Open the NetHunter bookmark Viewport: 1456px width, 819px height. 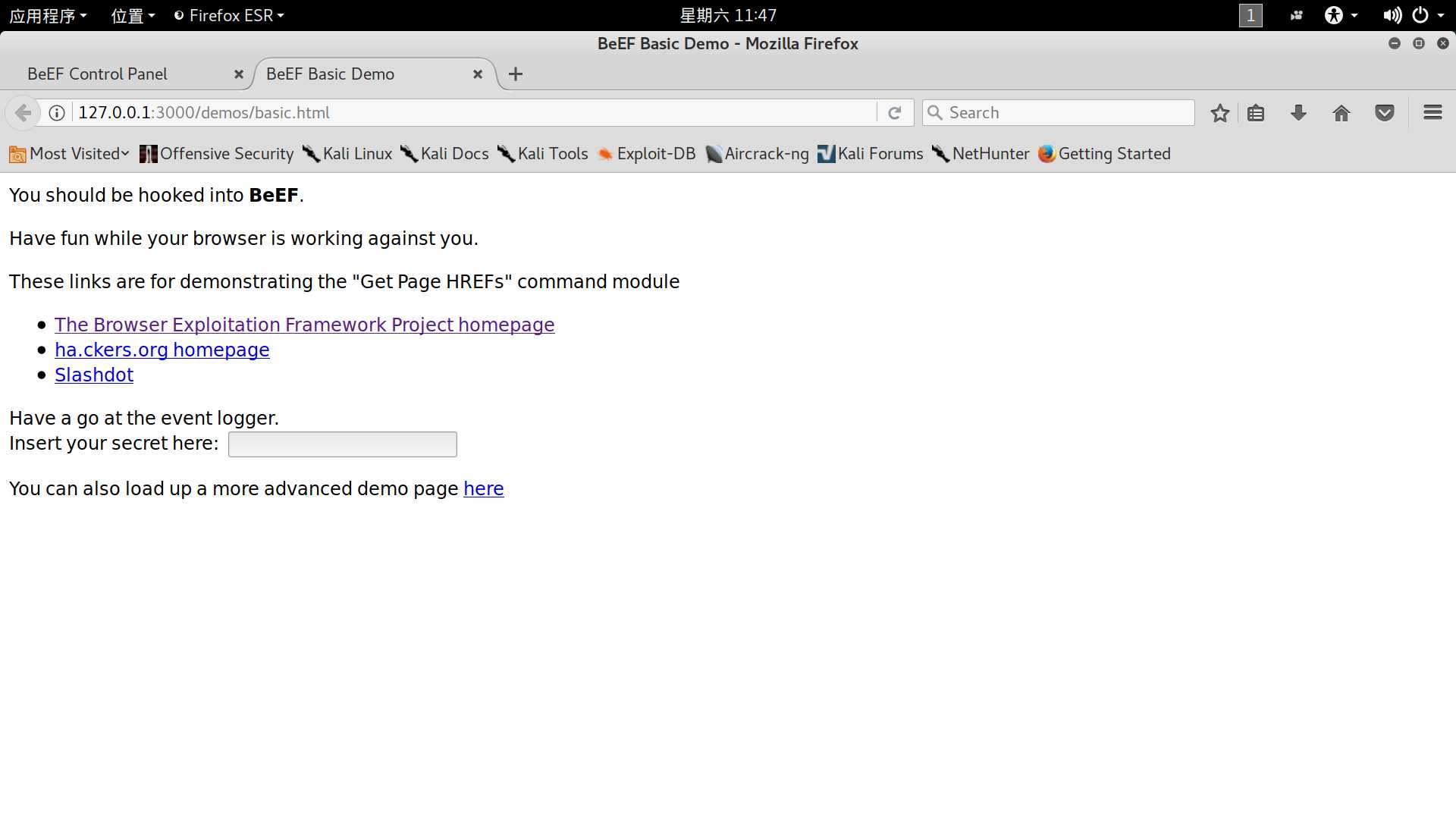[x=981, y=154]
